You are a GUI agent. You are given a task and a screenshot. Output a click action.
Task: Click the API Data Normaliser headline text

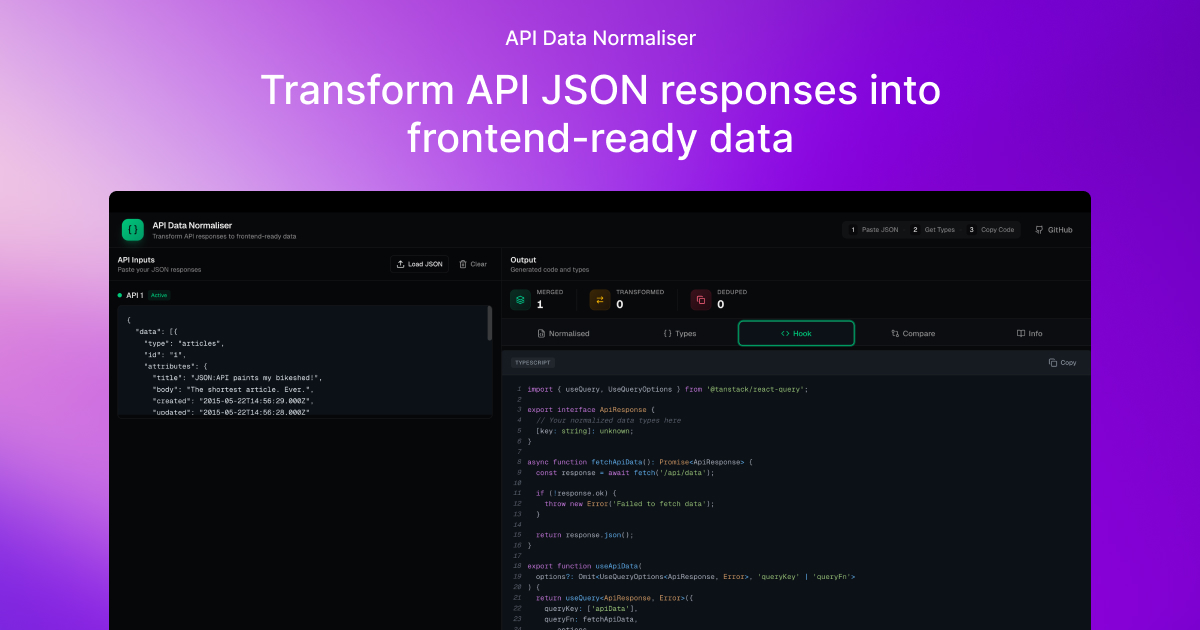click(600, 38)
